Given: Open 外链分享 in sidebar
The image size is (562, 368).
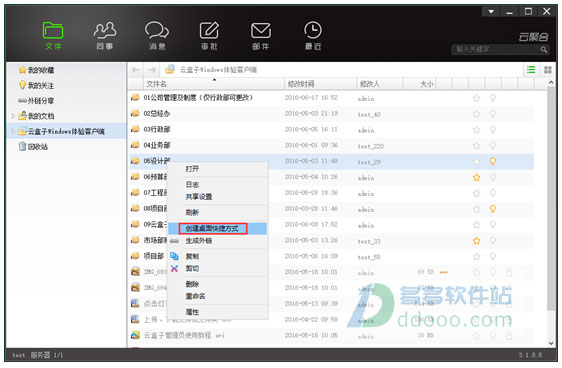Looking at the screenshot, I should coord(36,101).
